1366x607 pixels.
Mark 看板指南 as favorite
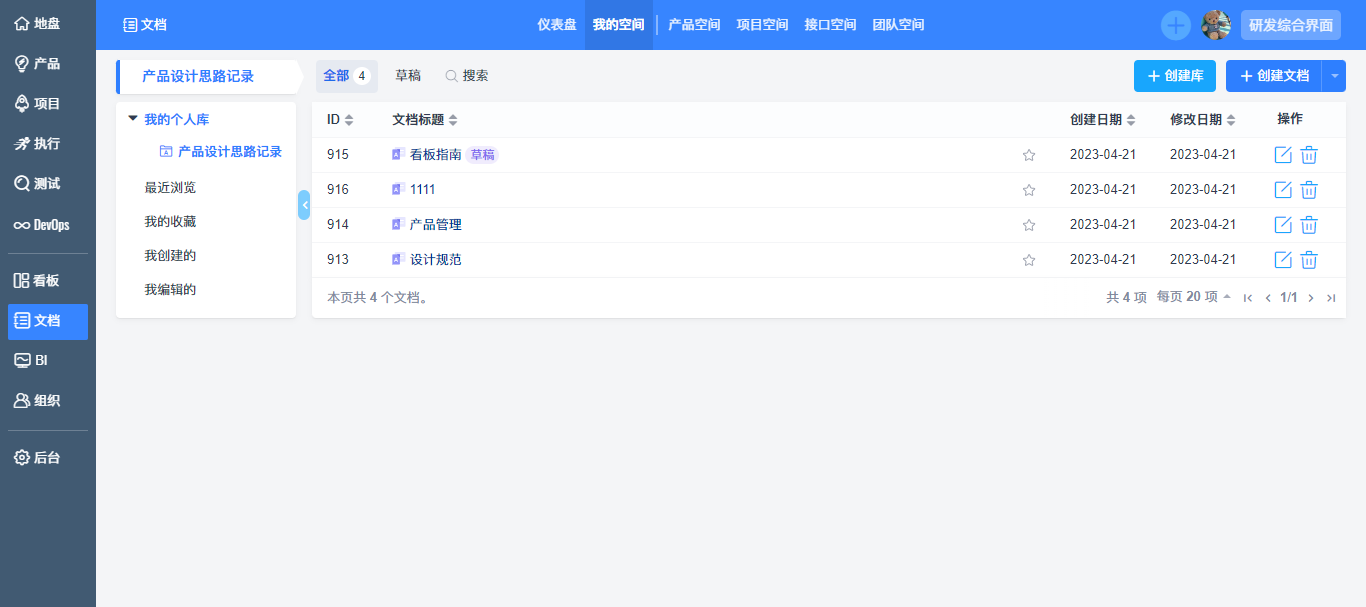pos(1029,154)
